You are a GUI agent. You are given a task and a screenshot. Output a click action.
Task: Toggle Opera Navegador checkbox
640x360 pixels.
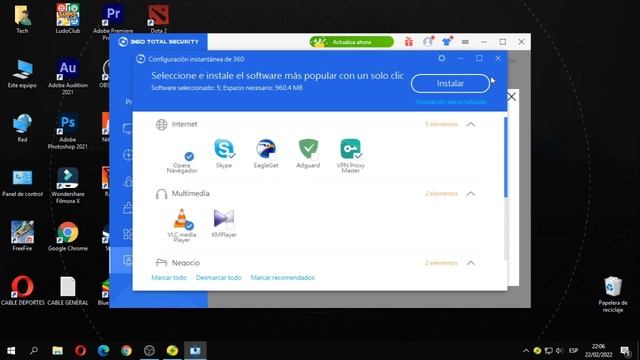tap(189, 156)
